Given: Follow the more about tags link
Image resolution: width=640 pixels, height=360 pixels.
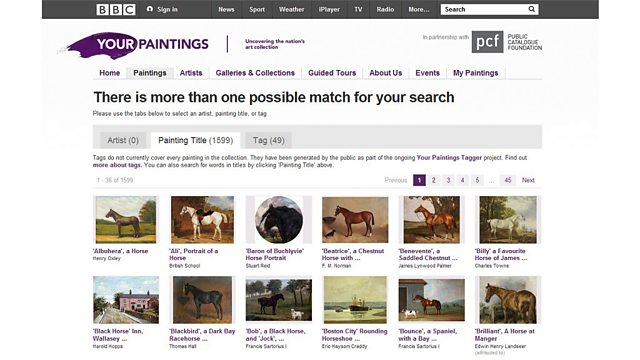Looking at the screenshot, I should coord(117,165).
